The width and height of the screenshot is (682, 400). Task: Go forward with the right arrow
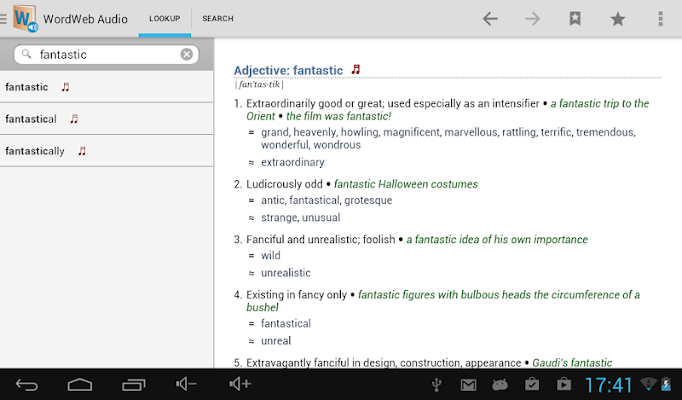coord(532,19)
